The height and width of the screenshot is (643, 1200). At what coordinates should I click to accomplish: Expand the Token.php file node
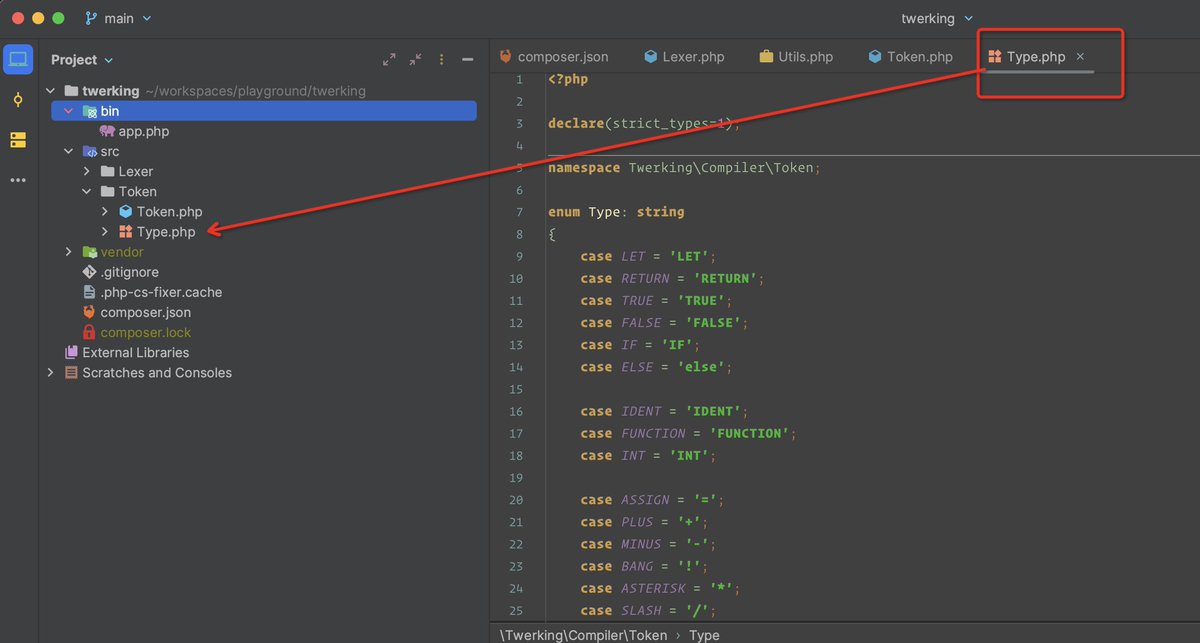click(105, 211)
